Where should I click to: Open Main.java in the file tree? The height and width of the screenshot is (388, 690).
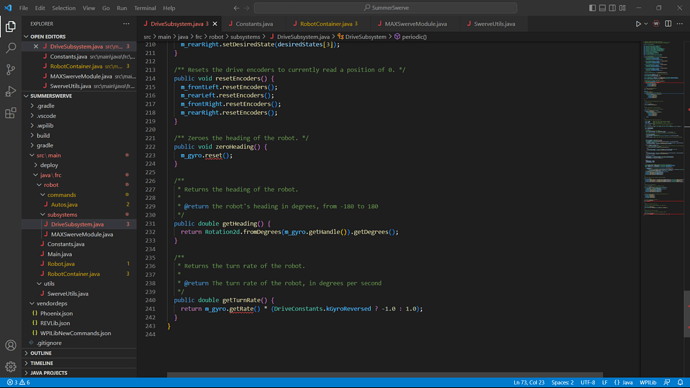pos(59,254)
